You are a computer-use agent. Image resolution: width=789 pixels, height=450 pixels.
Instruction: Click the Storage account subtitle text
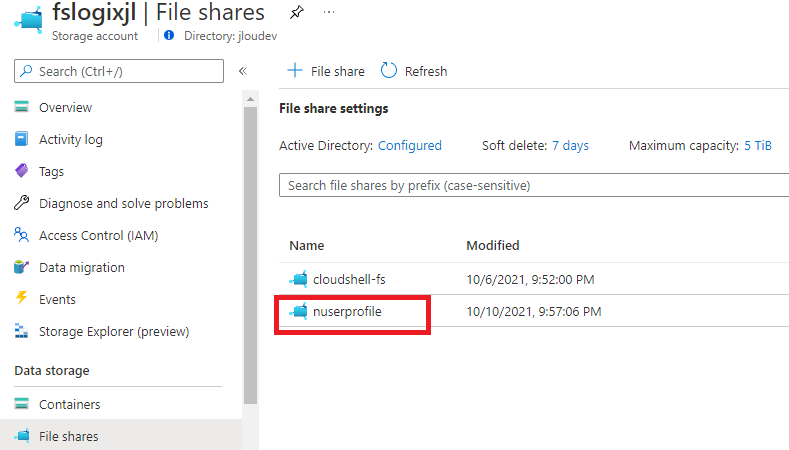coord(95,36)
